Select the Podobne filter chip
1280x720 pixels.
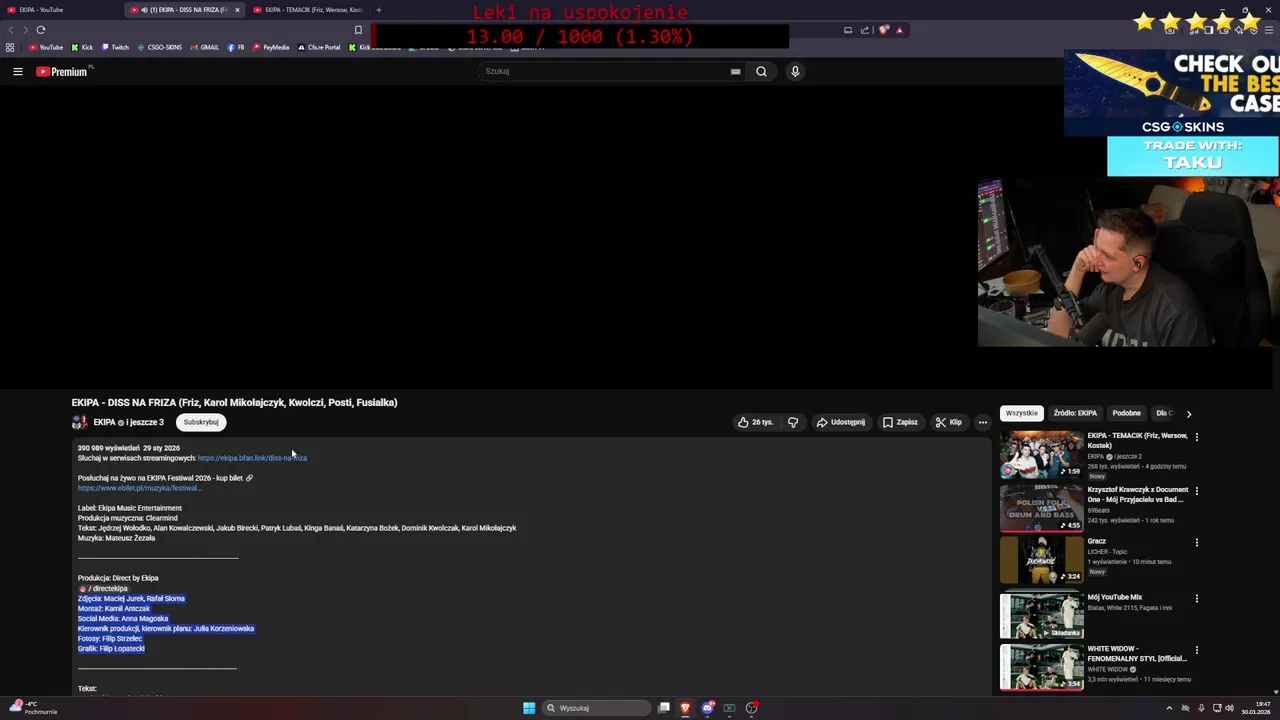1126,413
